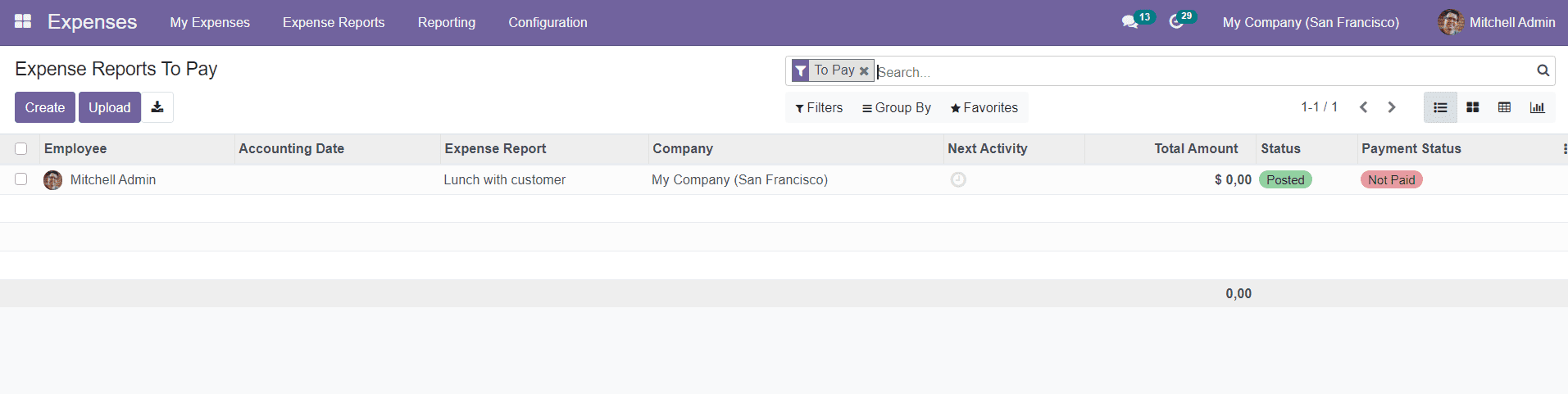Click the Posted status badge
The width and height of the screenshot is (1568, 394).
tap(1285, 180)
